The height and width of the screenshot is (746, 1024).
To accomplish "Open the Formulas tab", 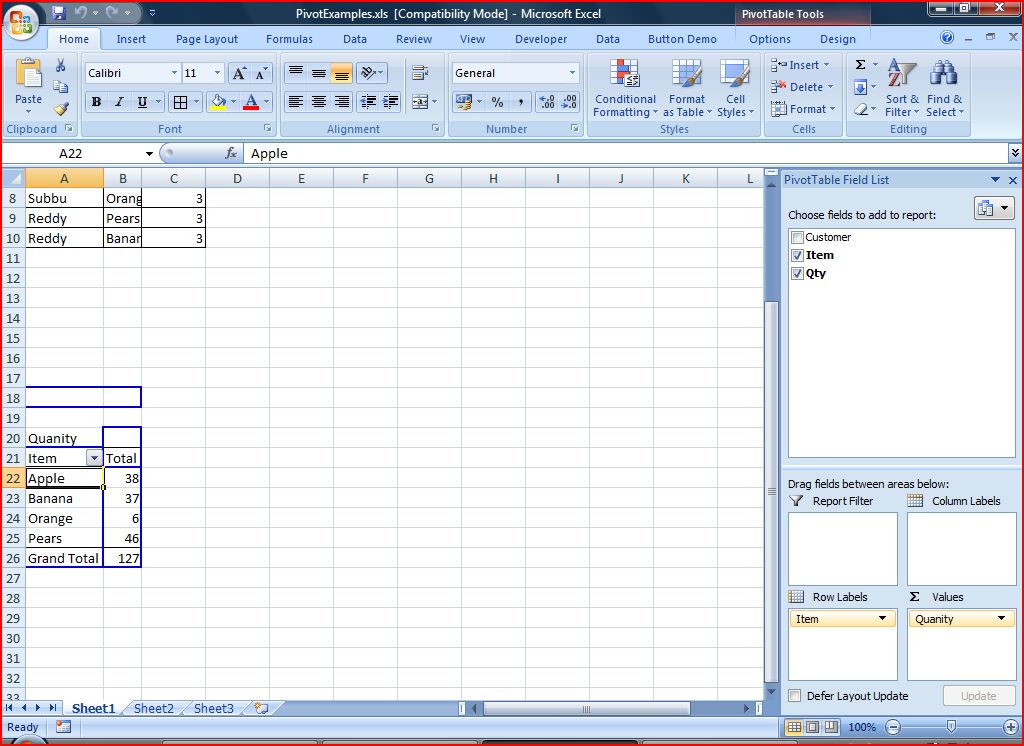I will point(289,39).
